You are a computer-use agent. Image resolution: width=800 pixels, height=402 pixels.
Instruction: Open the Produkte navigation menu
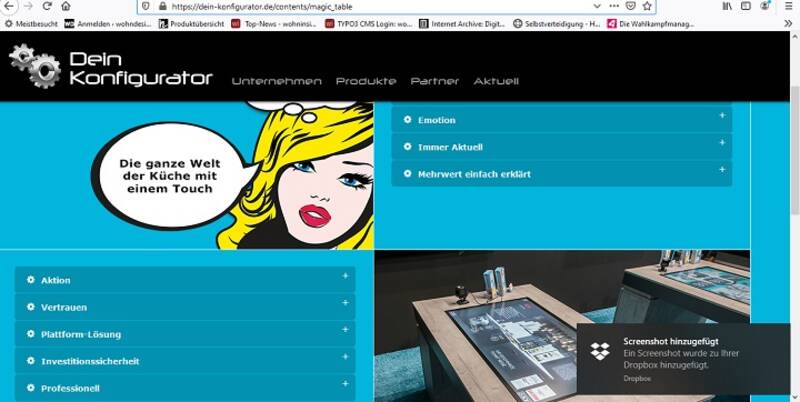(366, 81)
